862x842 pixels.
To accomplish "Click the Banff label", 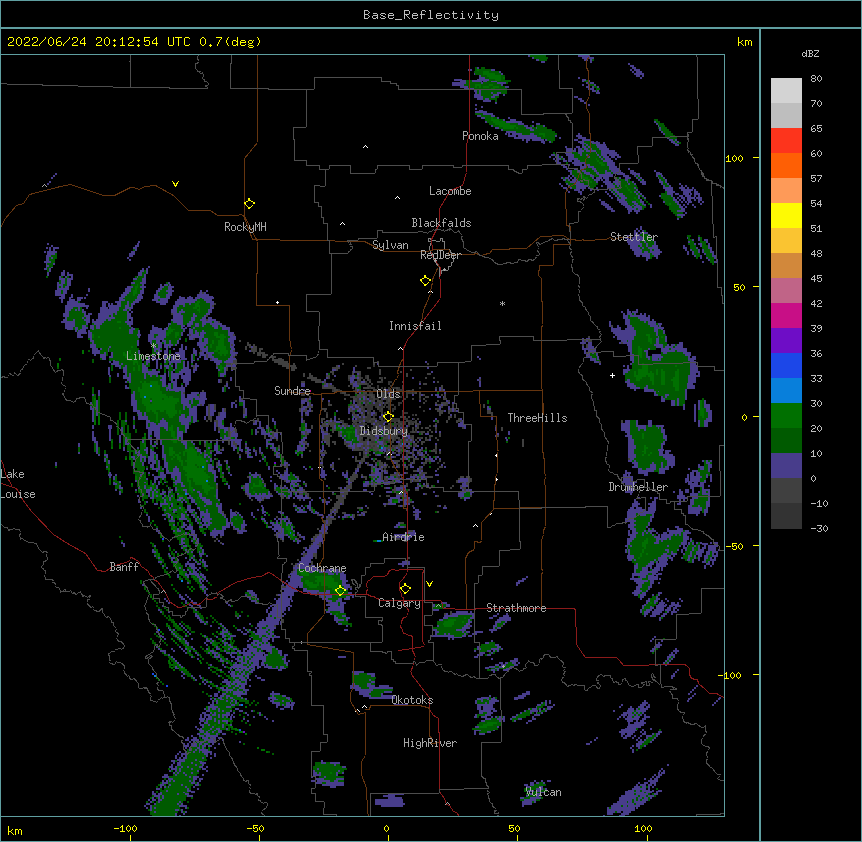I will tap(124, 567).
